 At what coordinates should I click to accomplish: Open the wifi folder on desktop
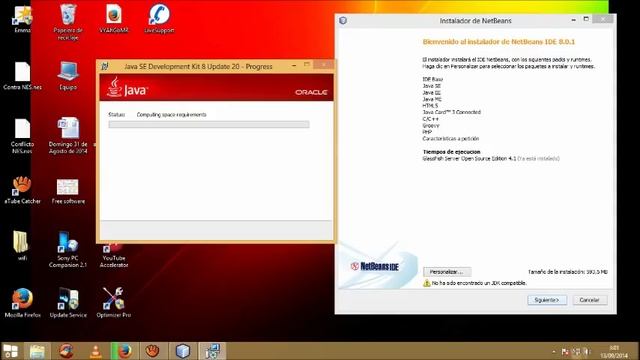coord(21,245)
